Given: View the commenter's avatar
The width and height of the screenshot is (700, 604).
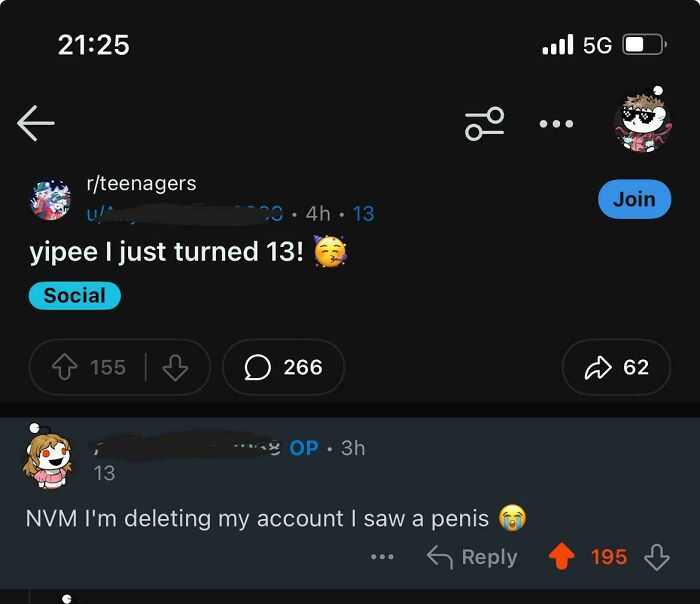Looking at the screenshot, I should pyautogui.click(x=51, y=459).
